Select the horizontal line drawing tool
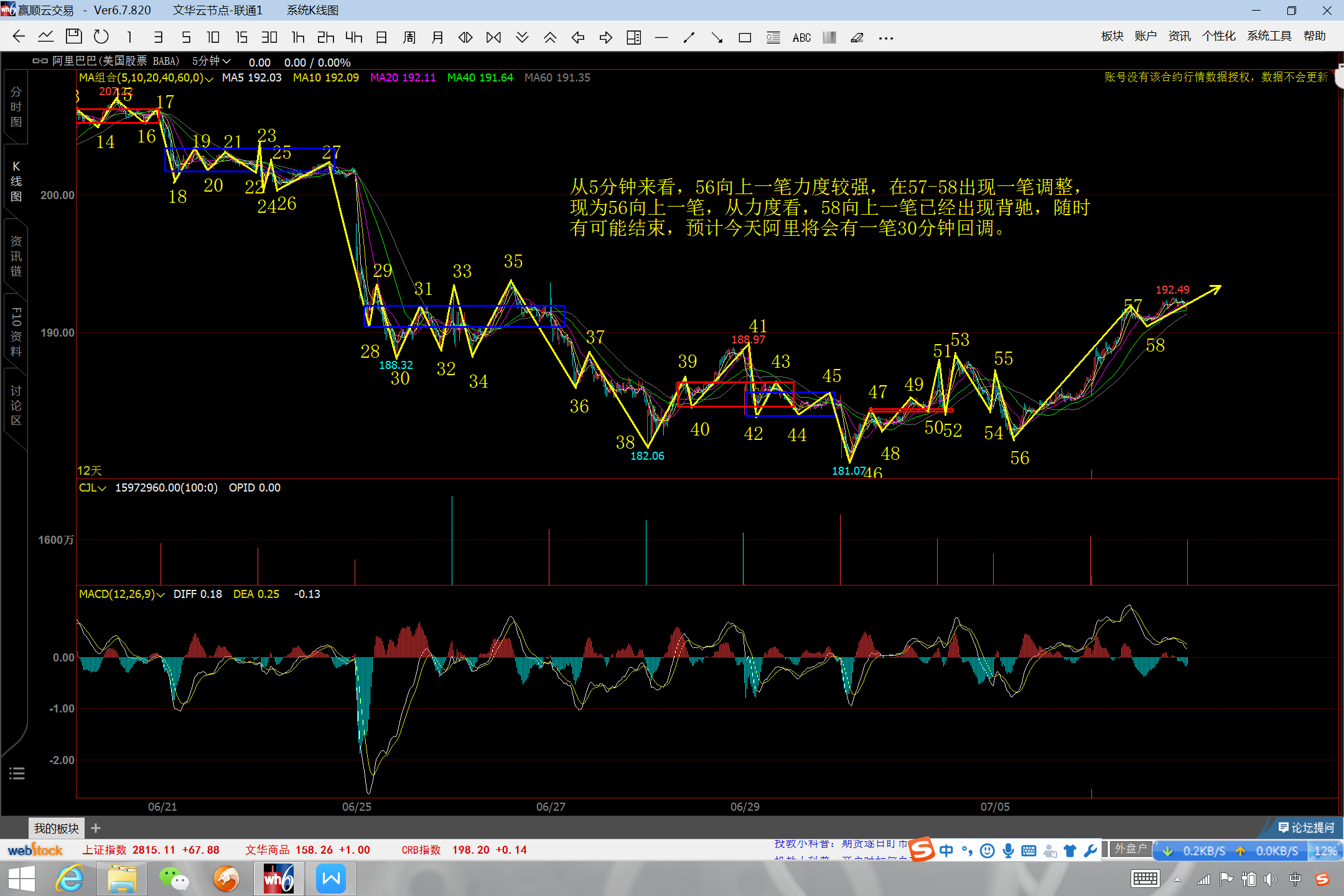The width and height of the screenshot is (1344, 896). [661, 37]
